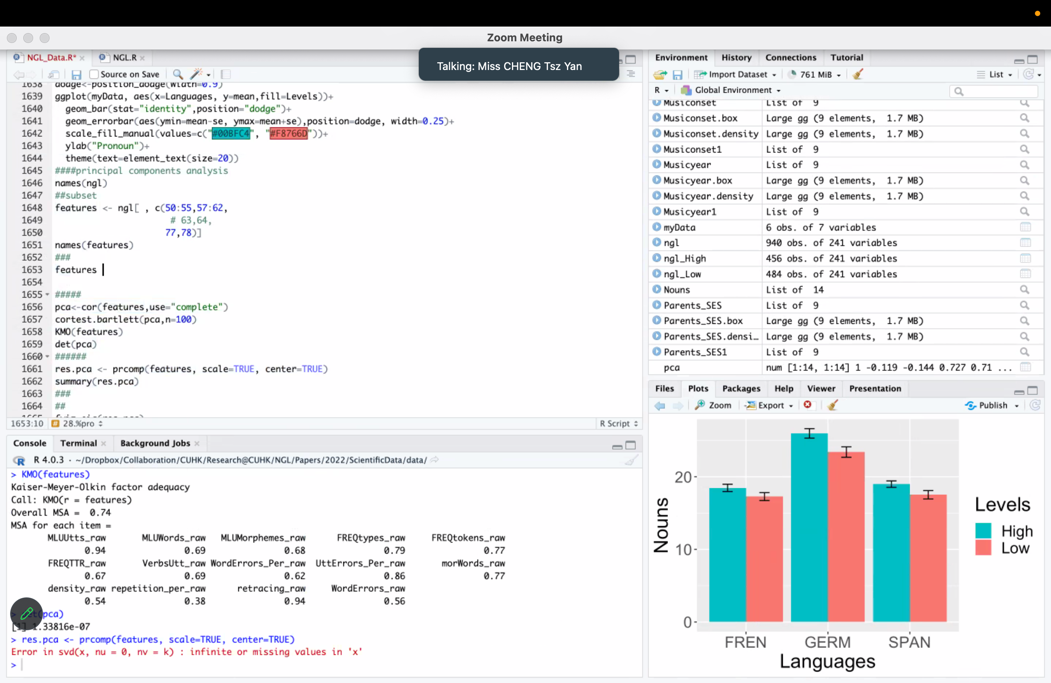Open the Export dropdown in Plots pane
1051x683 pixels.
click(x=770, y=405)
